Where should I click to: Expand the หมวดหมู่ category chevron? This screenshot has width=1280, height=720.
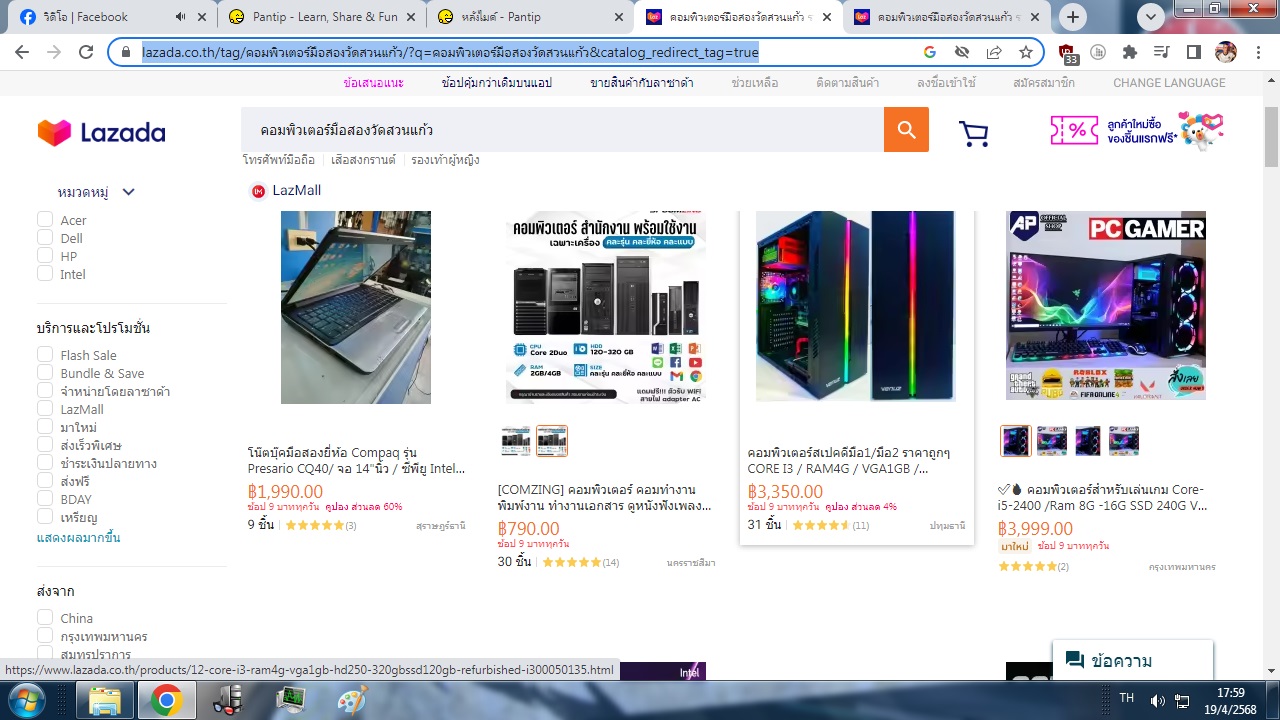pos(128,192)
